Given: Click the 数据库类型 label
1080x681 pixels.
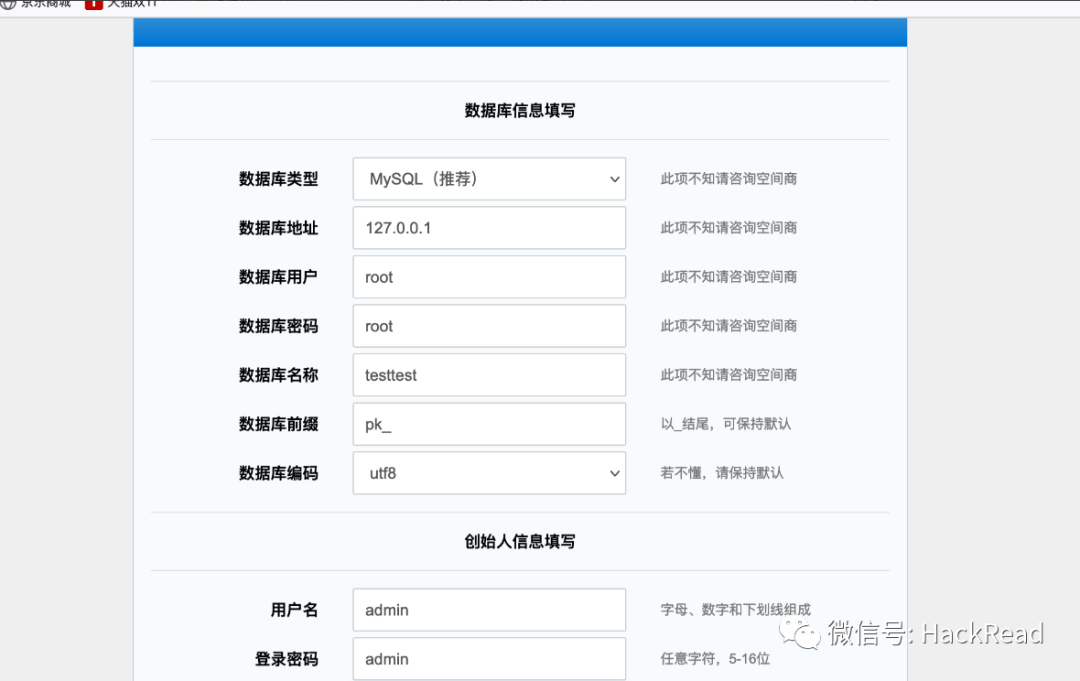Looking at the screenshot, I should 278,179.
